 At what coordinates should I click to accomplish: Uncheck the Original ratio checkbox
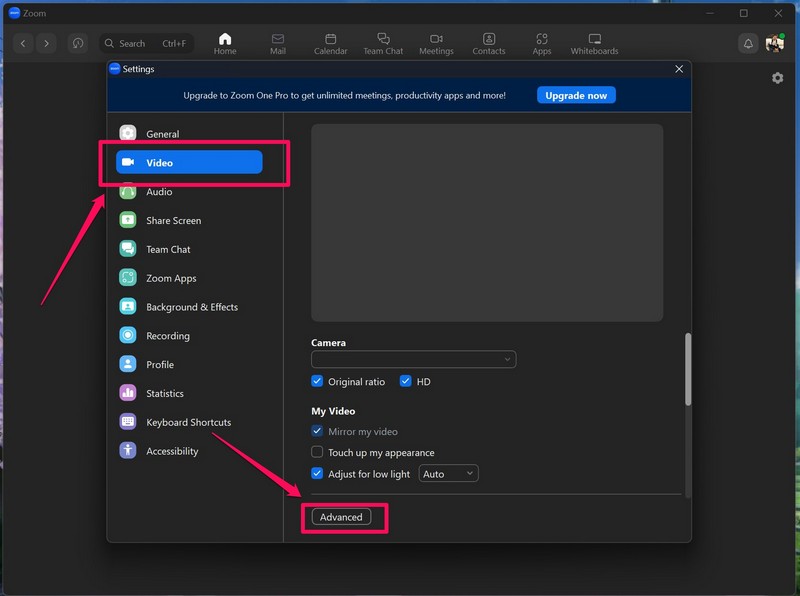[318, 382]
